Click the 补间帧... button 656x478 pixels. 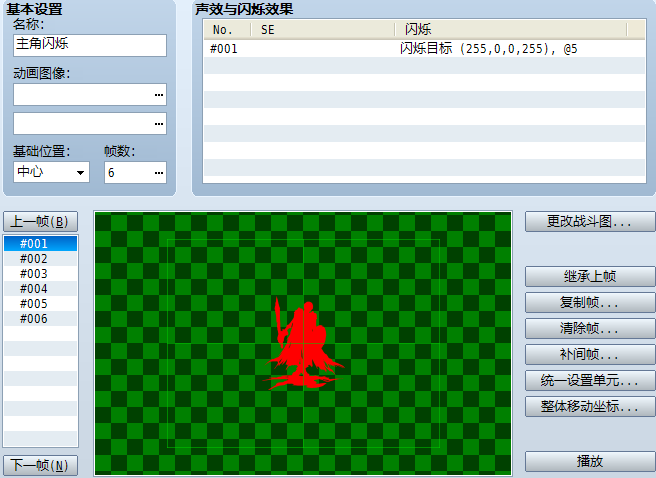click(x=590, y=354)
